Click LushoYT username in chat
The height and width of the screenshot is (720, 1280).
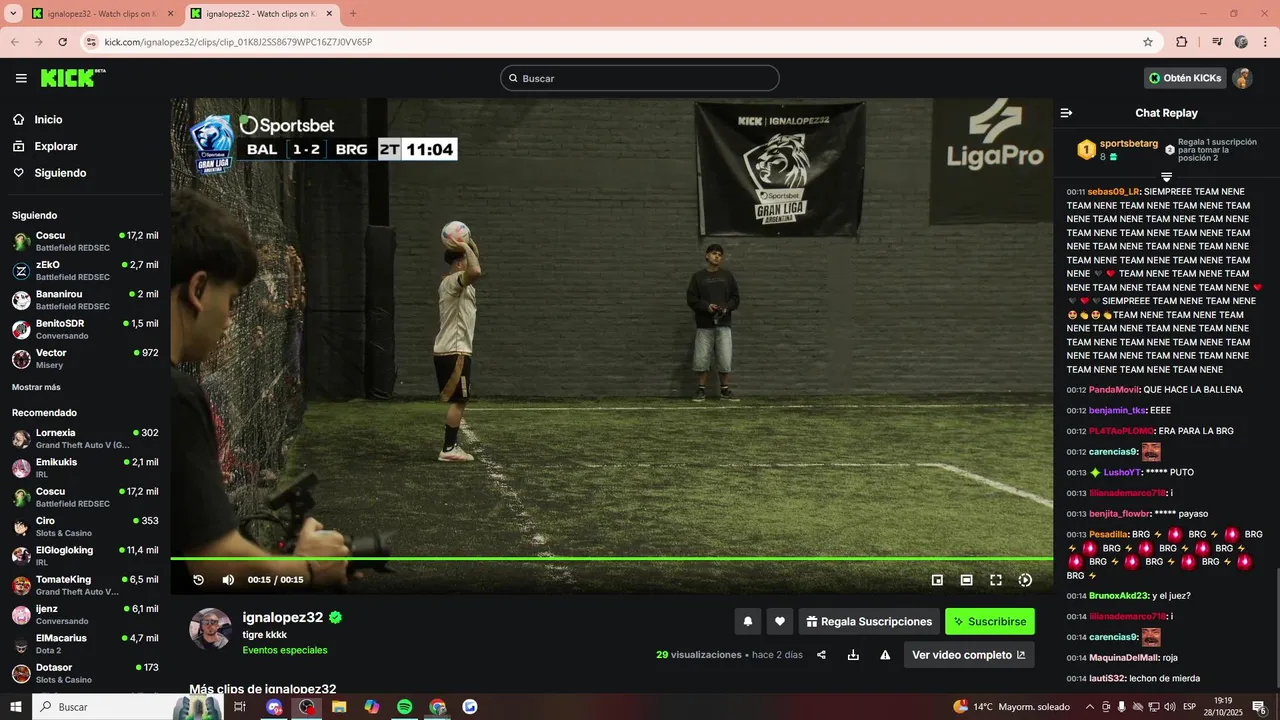pyautogui.click(x=1122, y=472)
